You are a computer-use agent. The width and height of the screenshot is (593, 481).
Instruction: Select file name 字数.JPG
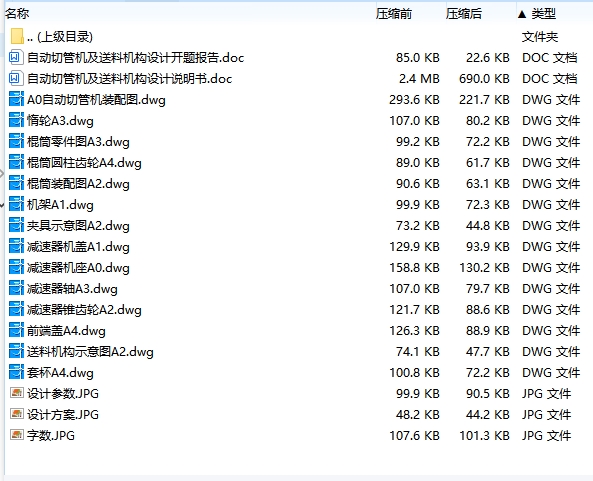coord(51,436)
